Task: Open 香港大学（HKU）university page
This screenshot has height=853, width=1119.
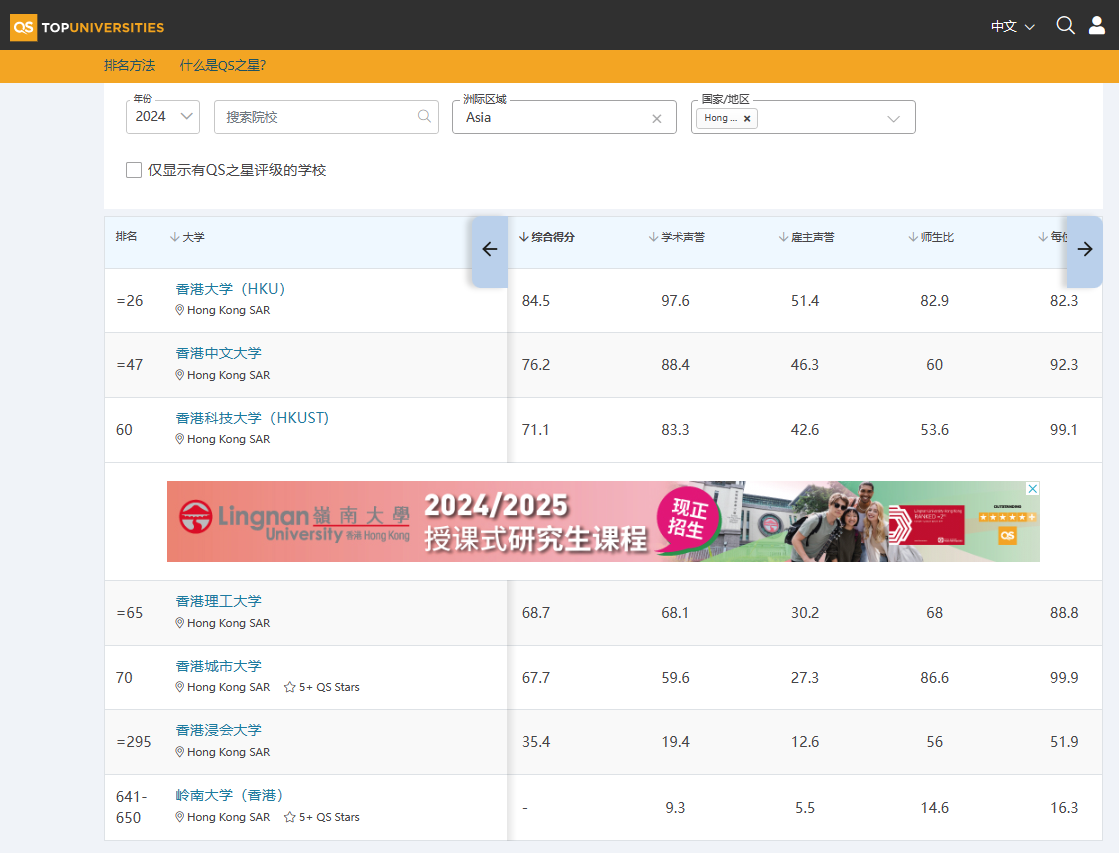Action: pyautogui.click(x=231, y=289)
